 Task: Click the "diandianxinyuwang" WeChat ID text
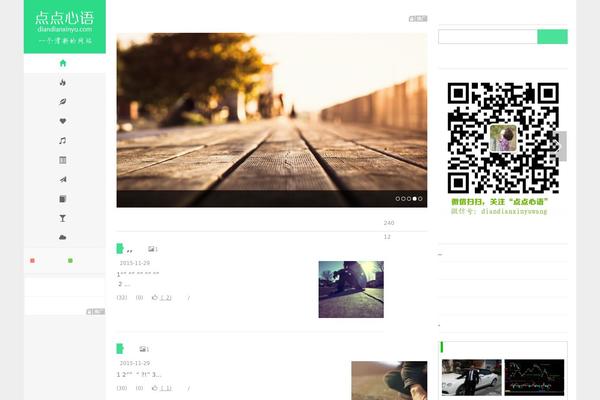[514, 211]
